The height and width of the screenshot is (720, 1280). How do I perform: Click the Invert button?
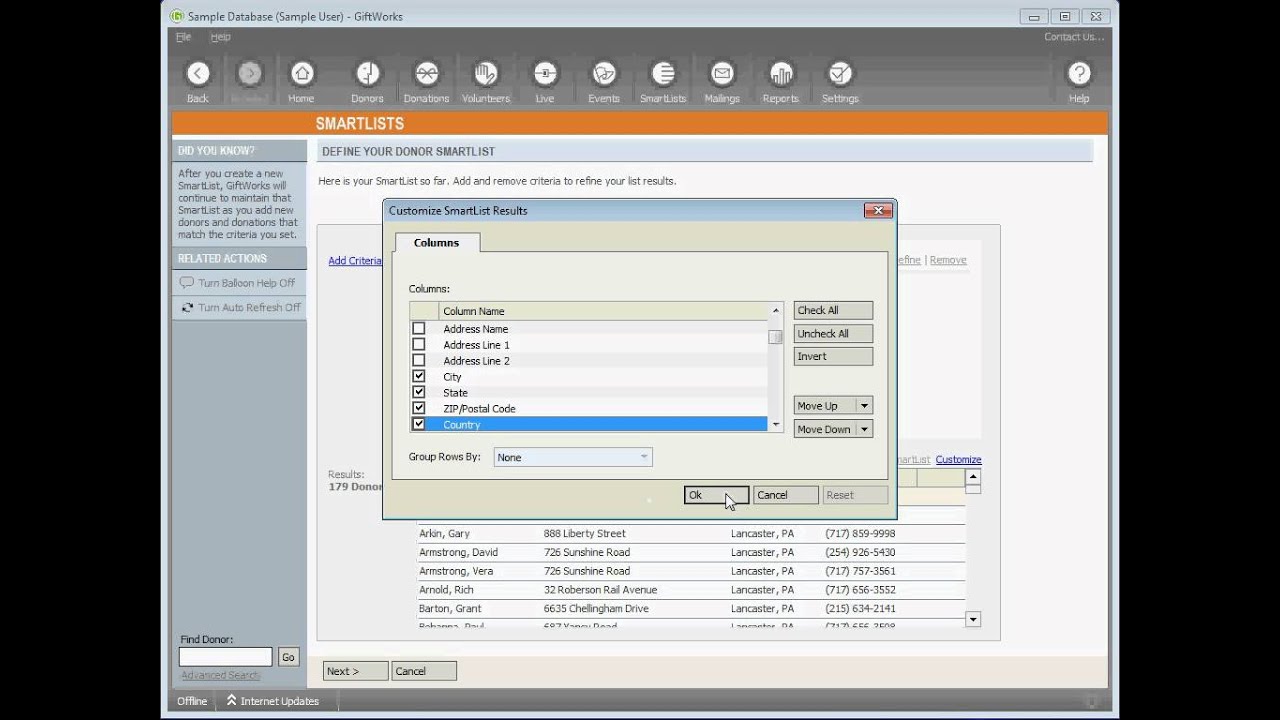click(x=833, y=356)
